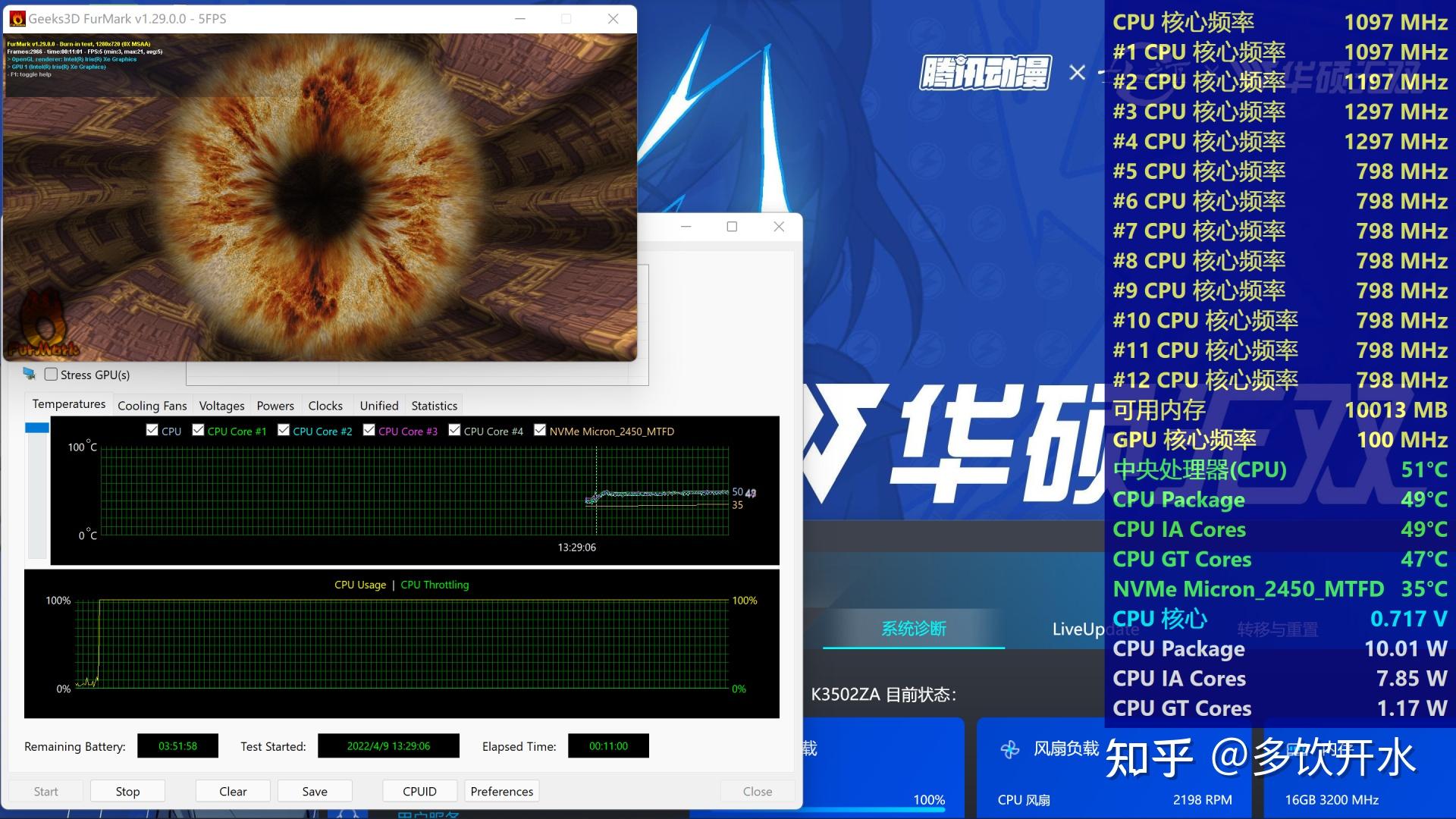Click the Save button in FurMark

click(x=314, y=791)
